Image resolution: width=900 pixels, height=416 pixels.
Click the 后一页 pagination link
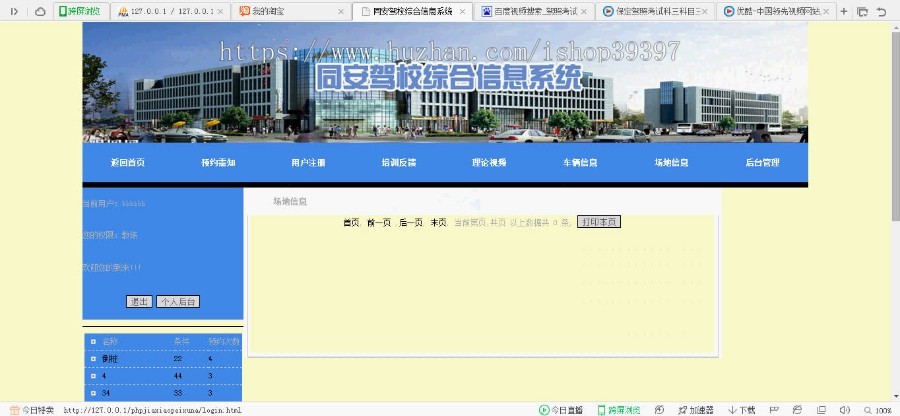[411, 222]
